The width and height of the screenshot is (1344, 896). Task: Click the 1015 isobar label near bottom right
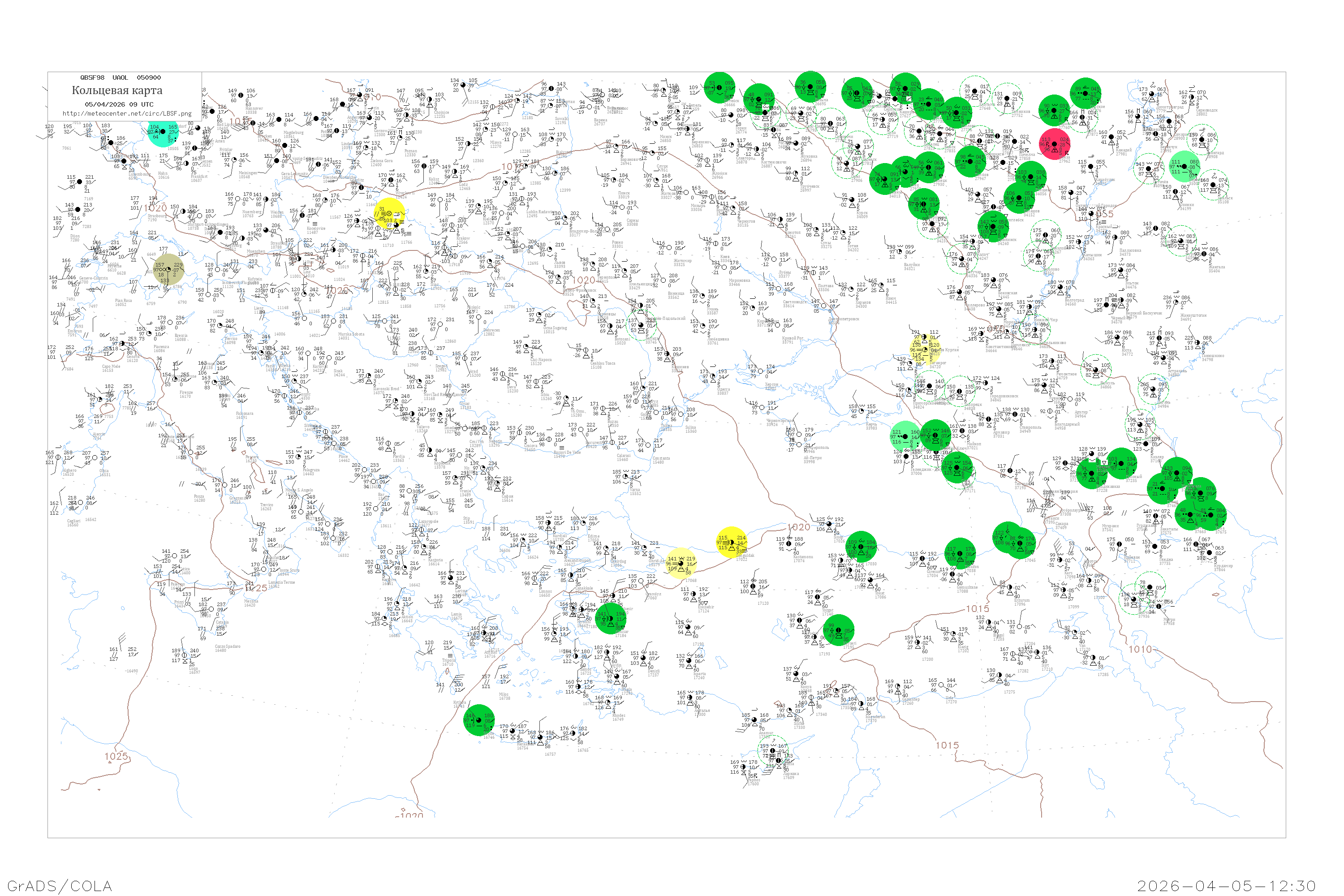(x=948, y=745)
